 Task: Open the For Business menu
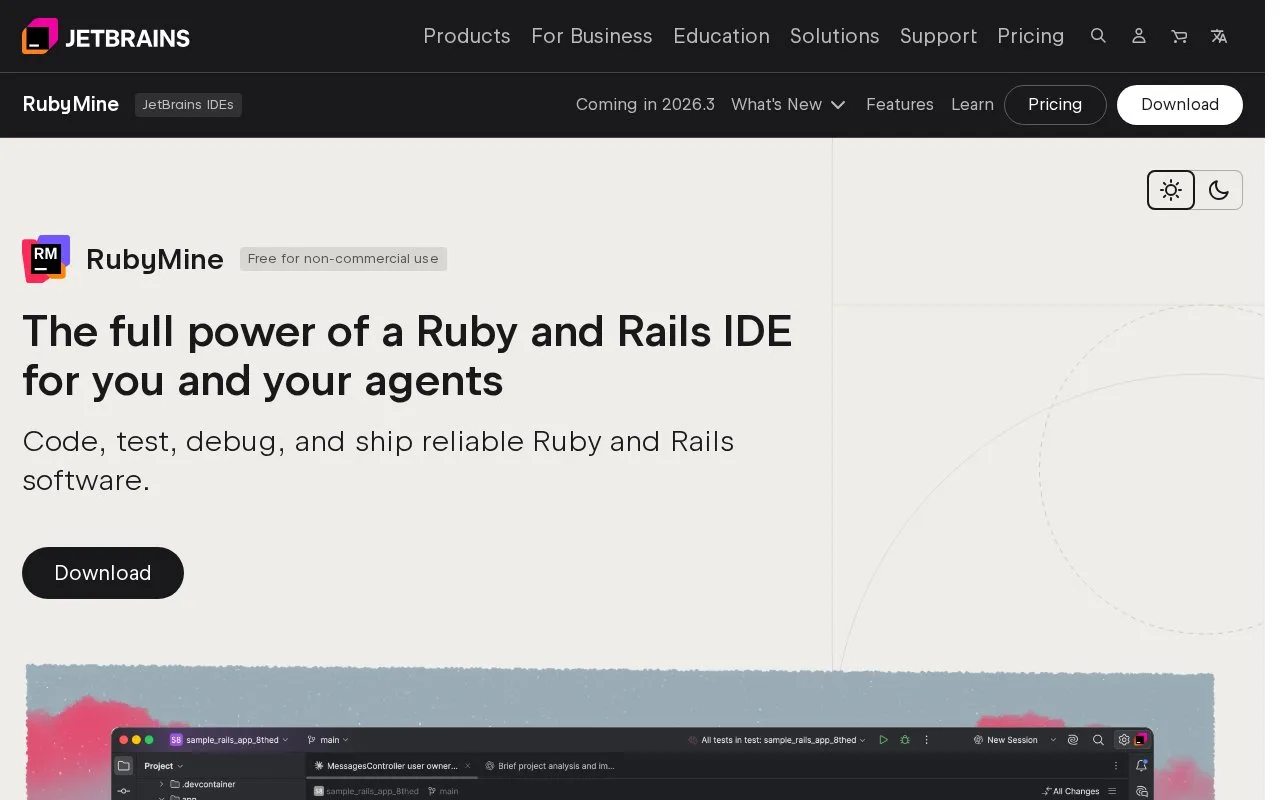click(x=591, y=36)
